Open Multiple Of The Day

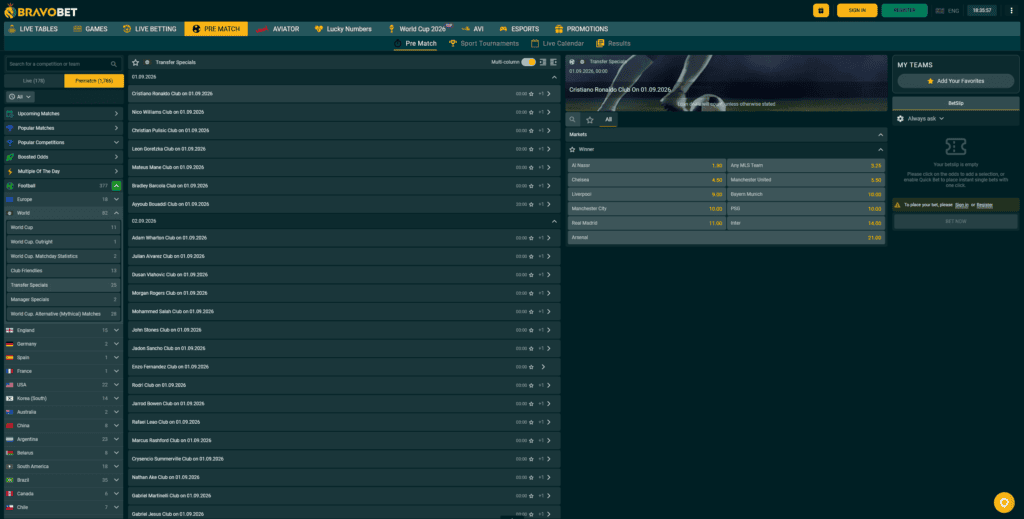(x=63, y=171)
